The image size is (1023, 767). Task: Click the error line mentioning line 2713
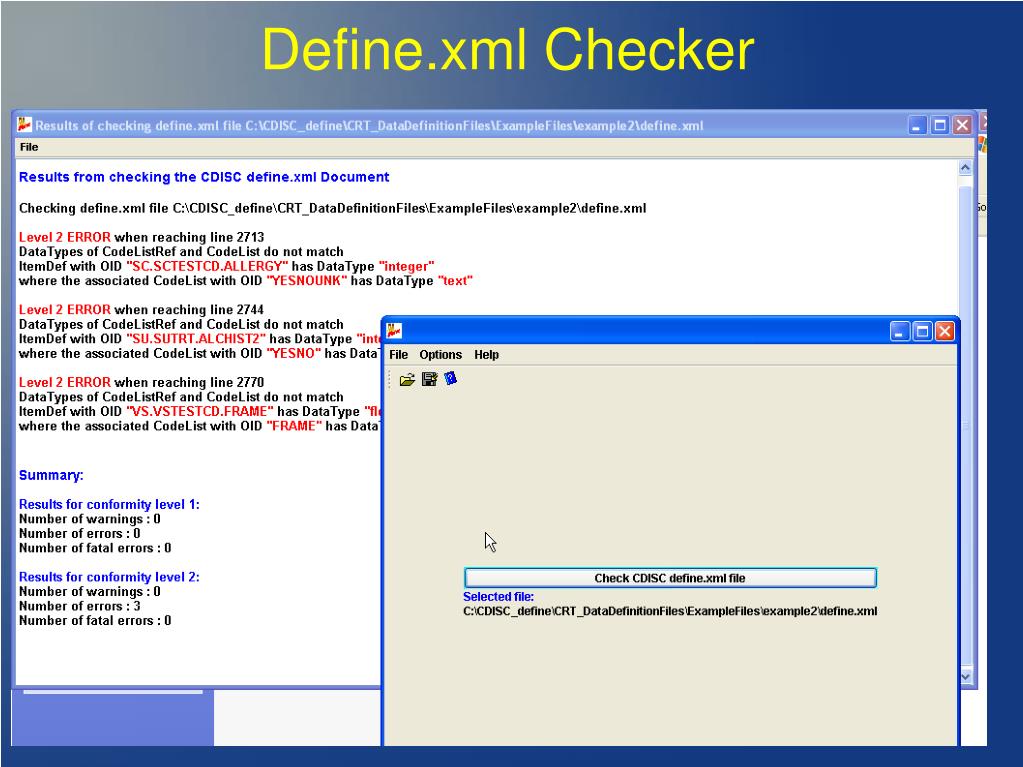coord(141,237)
